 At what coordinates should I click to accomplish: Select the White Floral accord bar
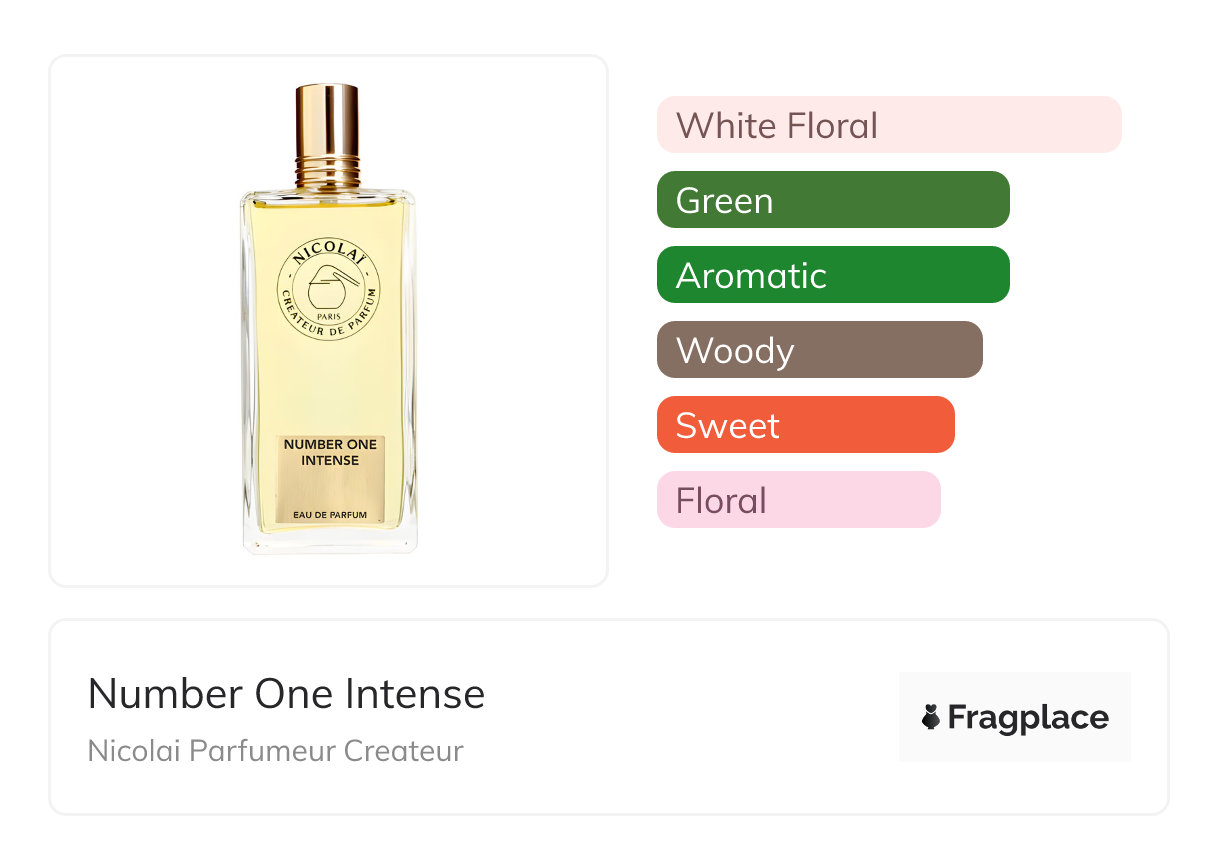click(889, 125)
